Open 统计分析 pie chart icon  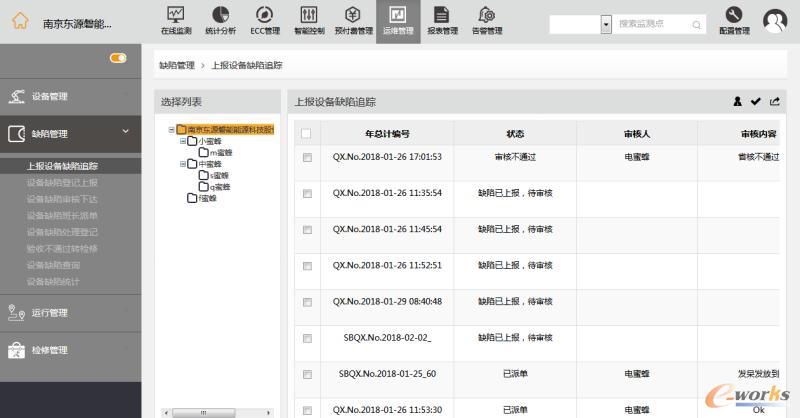pos(220,14)
